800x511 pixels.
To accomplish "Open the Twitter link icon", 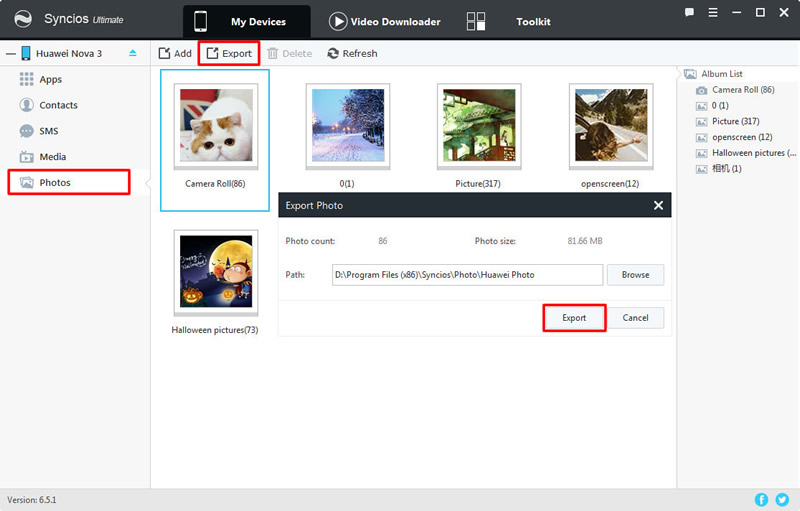I will point(782,499).
